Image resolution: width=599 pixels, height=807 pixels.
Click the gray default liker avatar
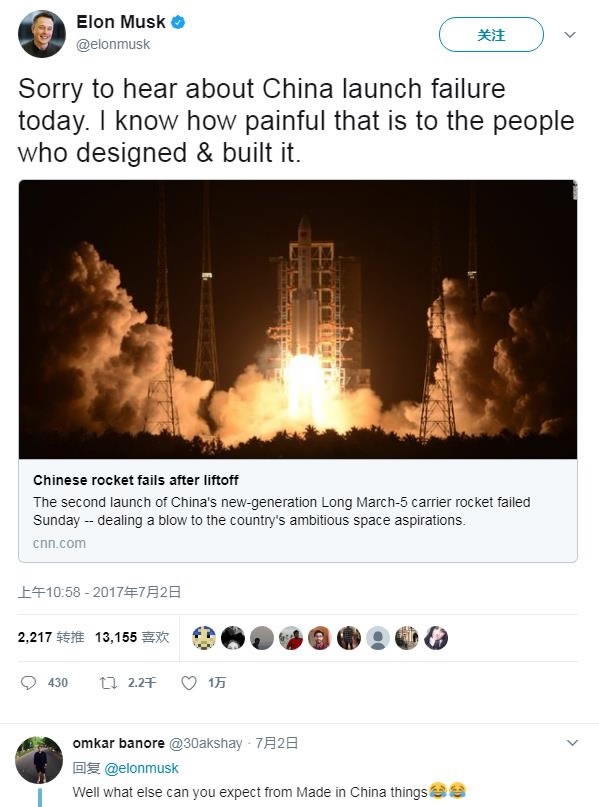[x=378, y=638]
